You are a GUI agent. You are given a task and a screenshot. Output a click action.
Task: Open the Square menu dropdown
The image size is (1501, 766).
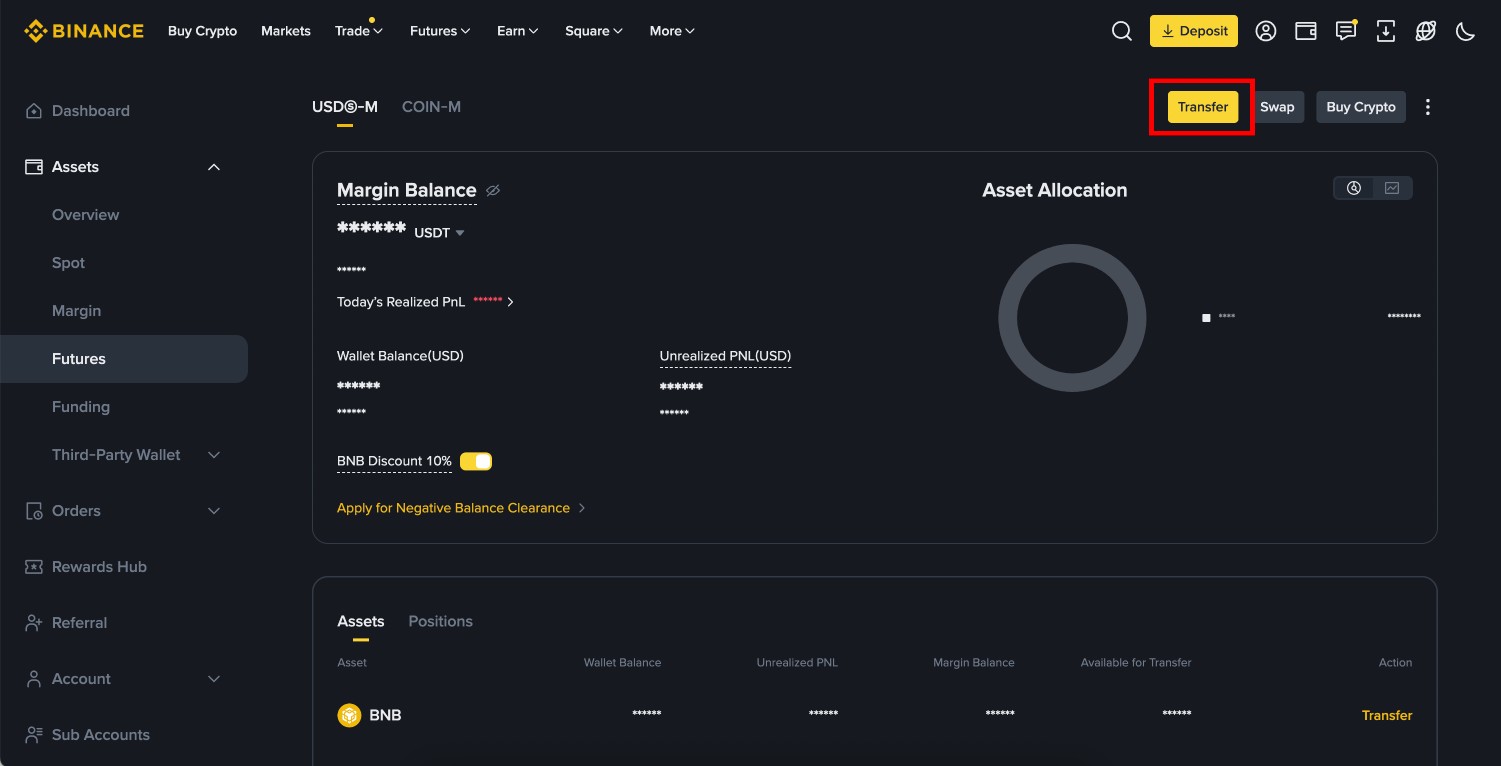594,31
